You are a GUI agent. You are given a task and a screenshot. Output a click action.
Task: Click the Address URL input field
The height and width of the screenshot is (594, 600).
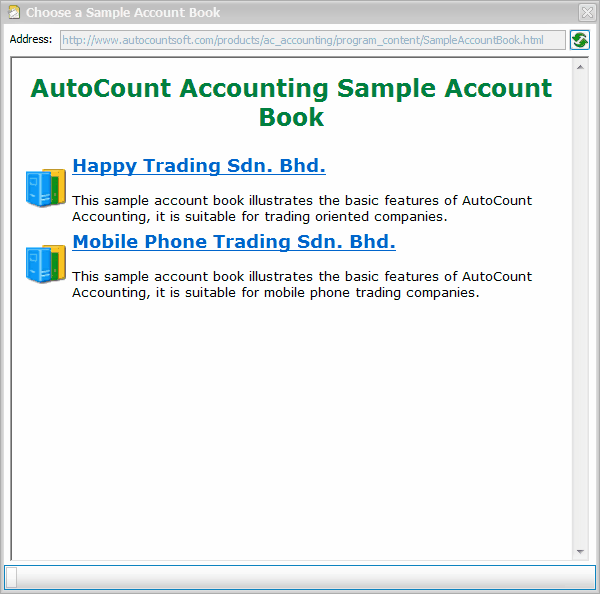(313, 40)
